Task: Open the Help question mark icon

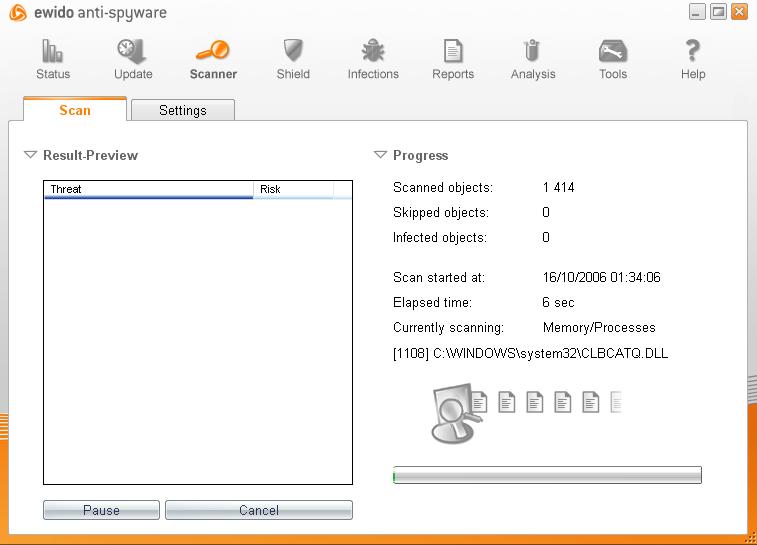Action: tap(693, 51)
